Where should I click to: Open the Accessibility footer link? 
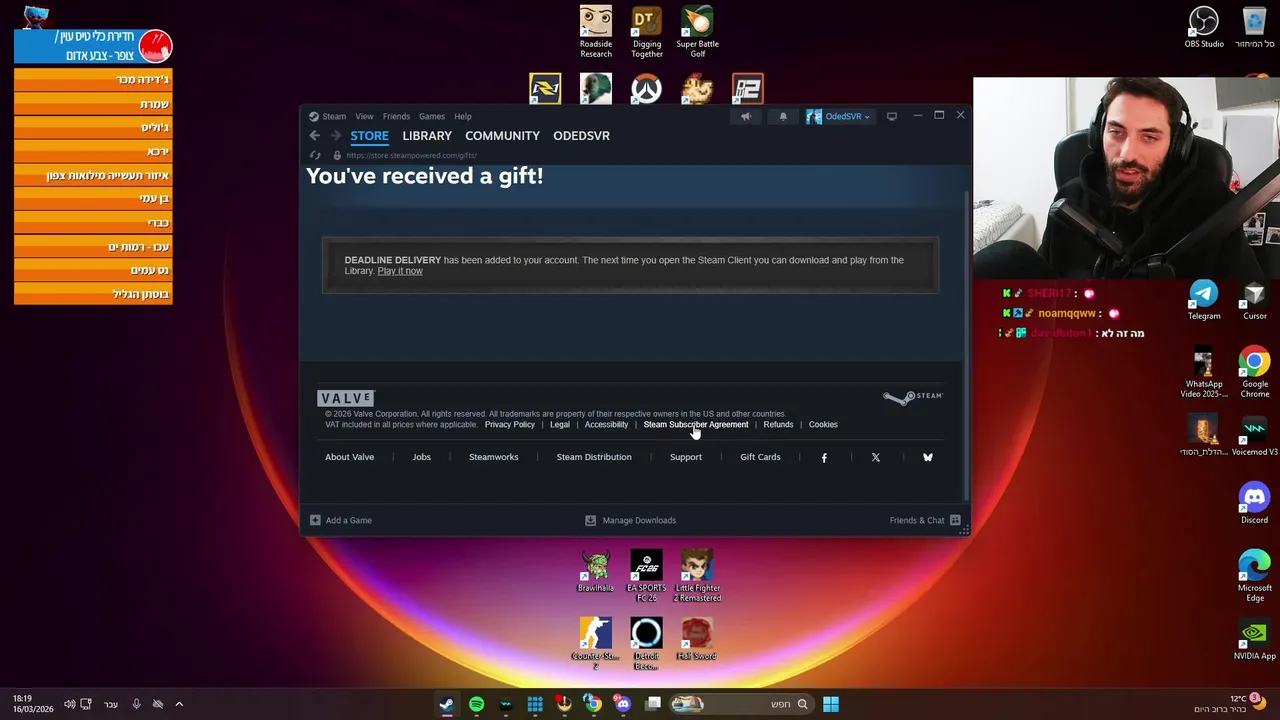(606, 424)
